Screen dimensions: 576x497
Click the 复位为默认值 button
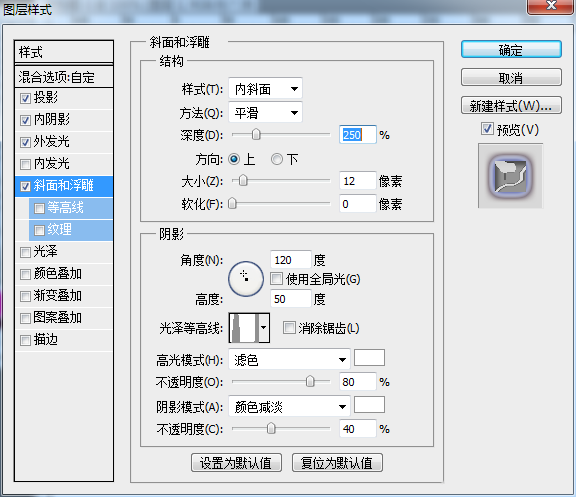point(337,463)
